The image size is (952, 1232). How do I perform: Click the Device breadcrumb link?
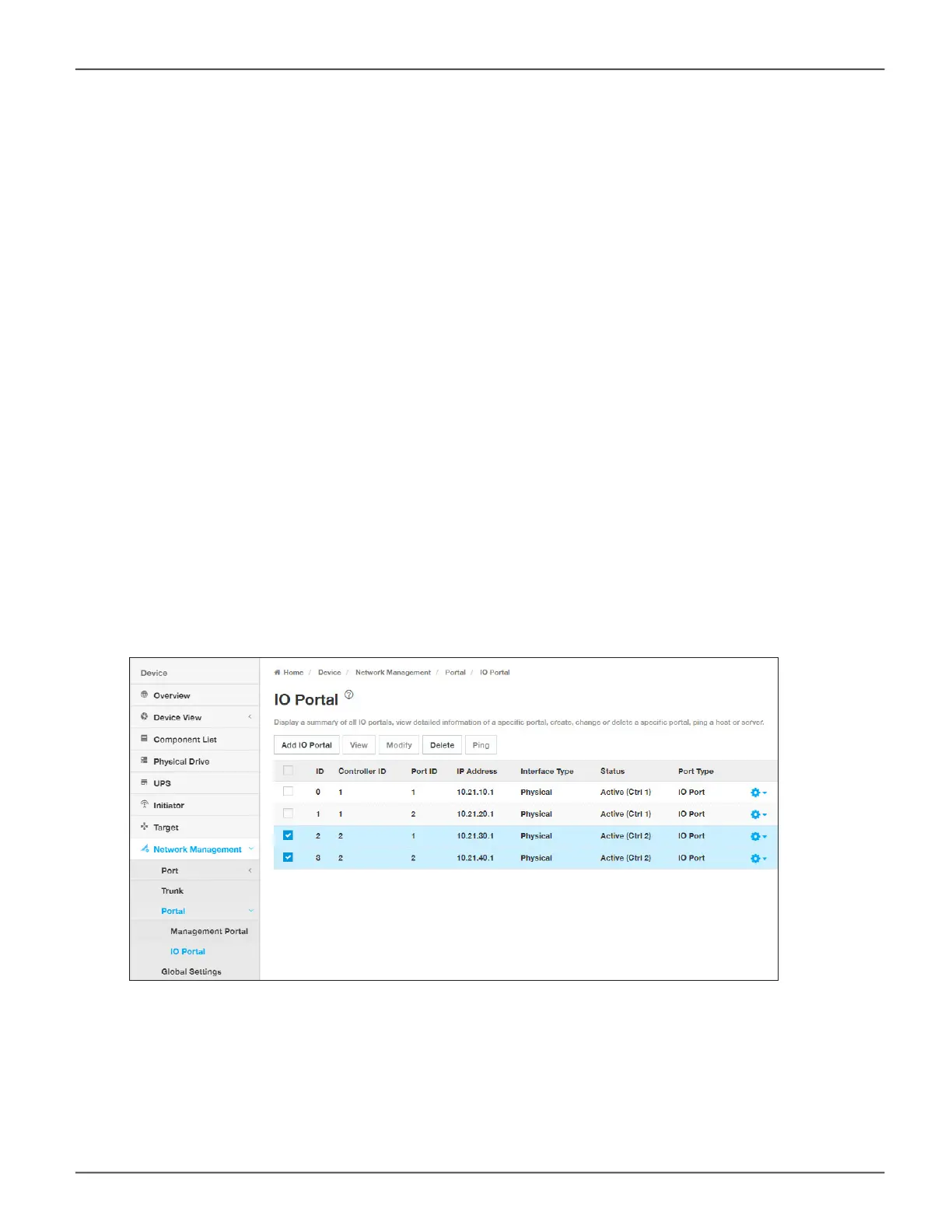(329, 672)
